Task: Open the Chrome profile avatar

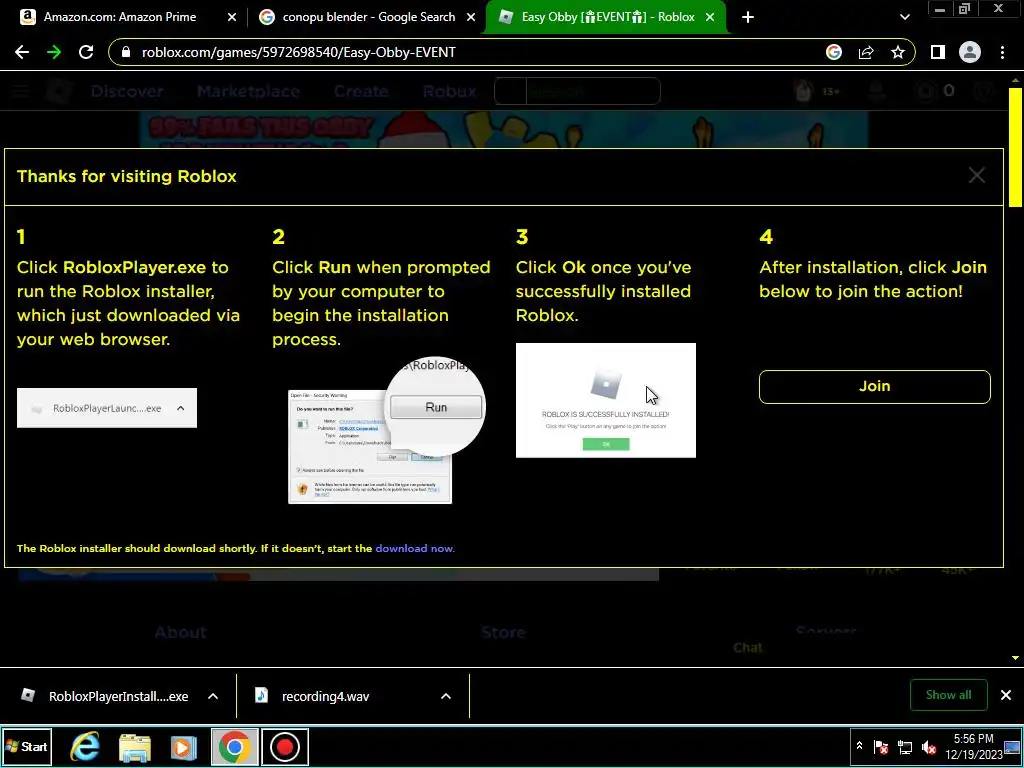Action: 970,52
